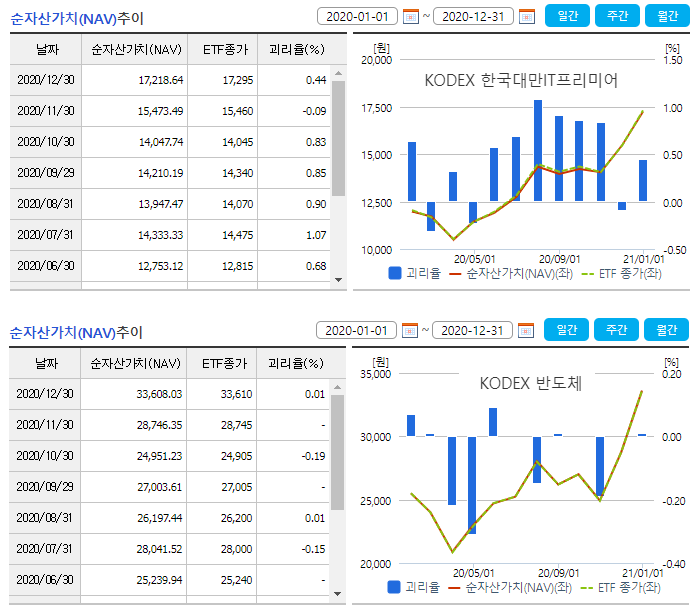This screenshot has width=696, height=608.
Task: Click the top 순자산가치(NAV)추이 heading
Action: [77, 19]
